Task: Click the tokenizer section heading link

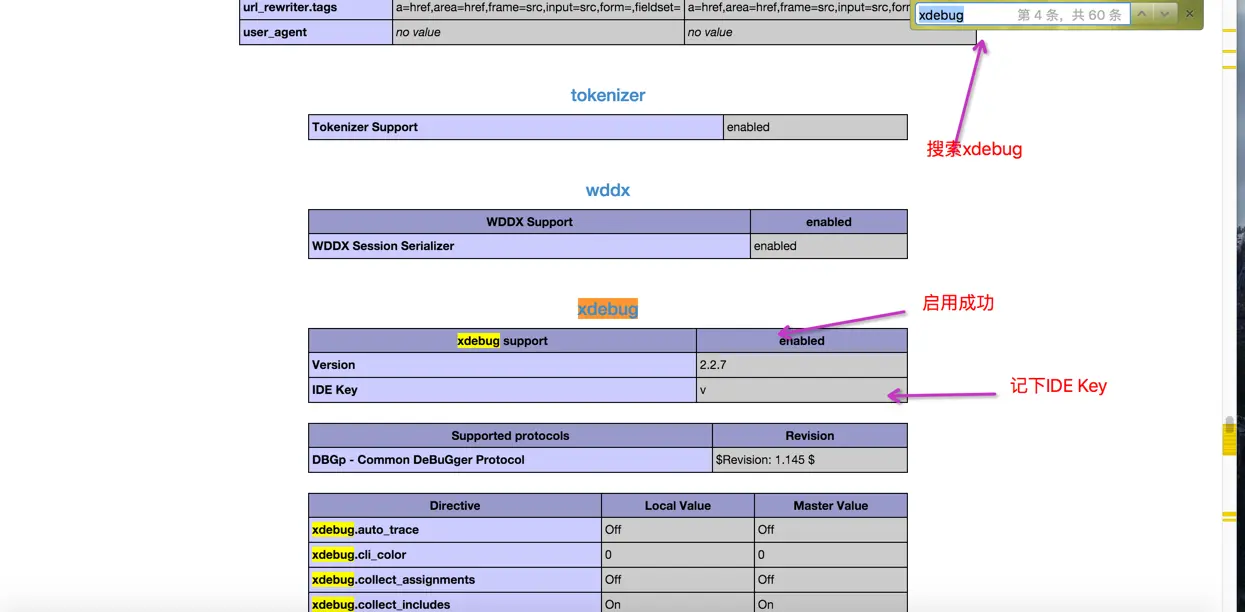Action: 608,95
